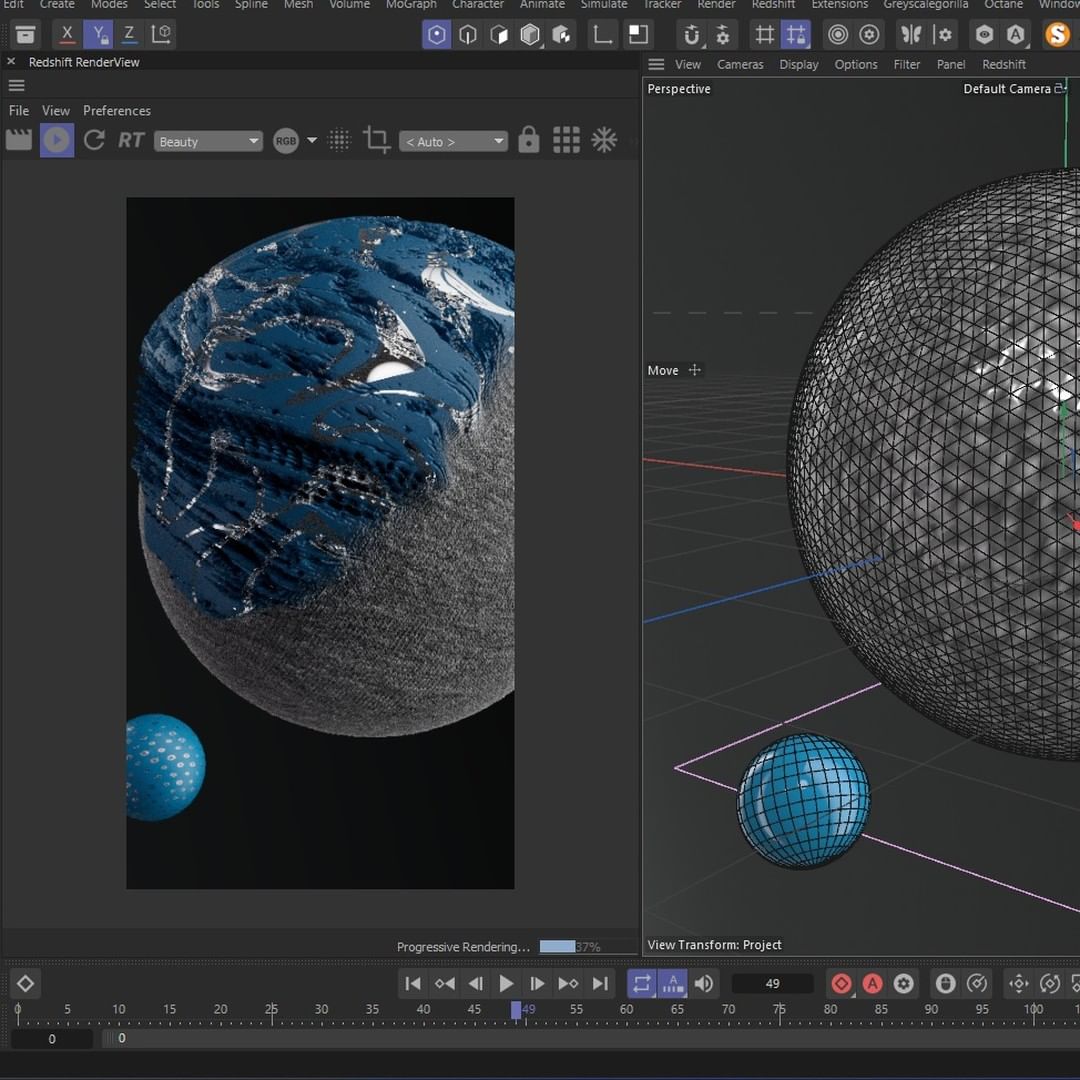Open the Cameras menu in viewport

click(740, 65)
